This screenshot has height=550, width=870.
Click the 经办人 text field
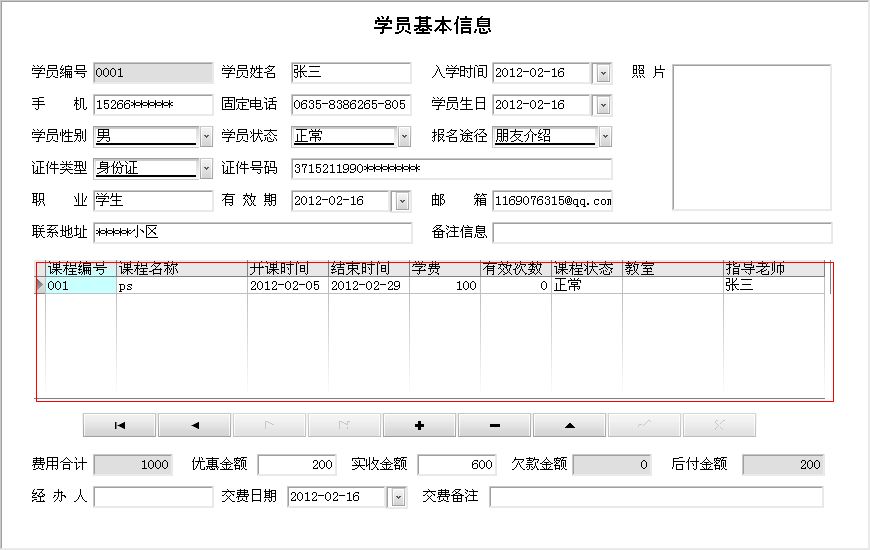[x=153, y=497]
